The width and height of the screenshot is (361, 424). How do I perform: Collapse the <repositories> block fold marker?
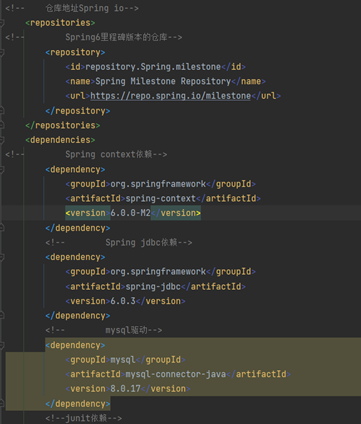2,23
